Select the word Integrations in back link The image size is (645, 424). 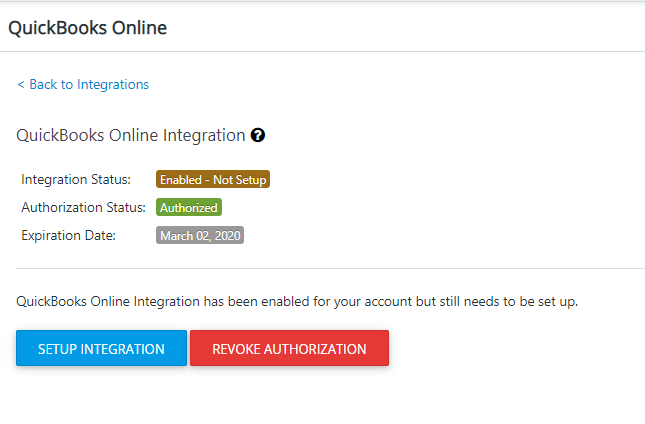[113, 85]
